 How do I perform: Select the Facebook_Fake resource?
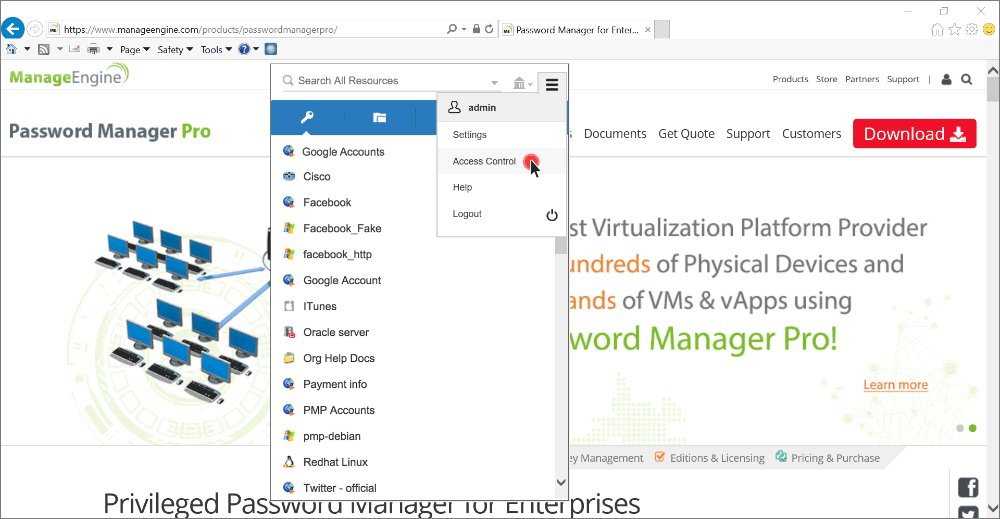tap(342, 228)
